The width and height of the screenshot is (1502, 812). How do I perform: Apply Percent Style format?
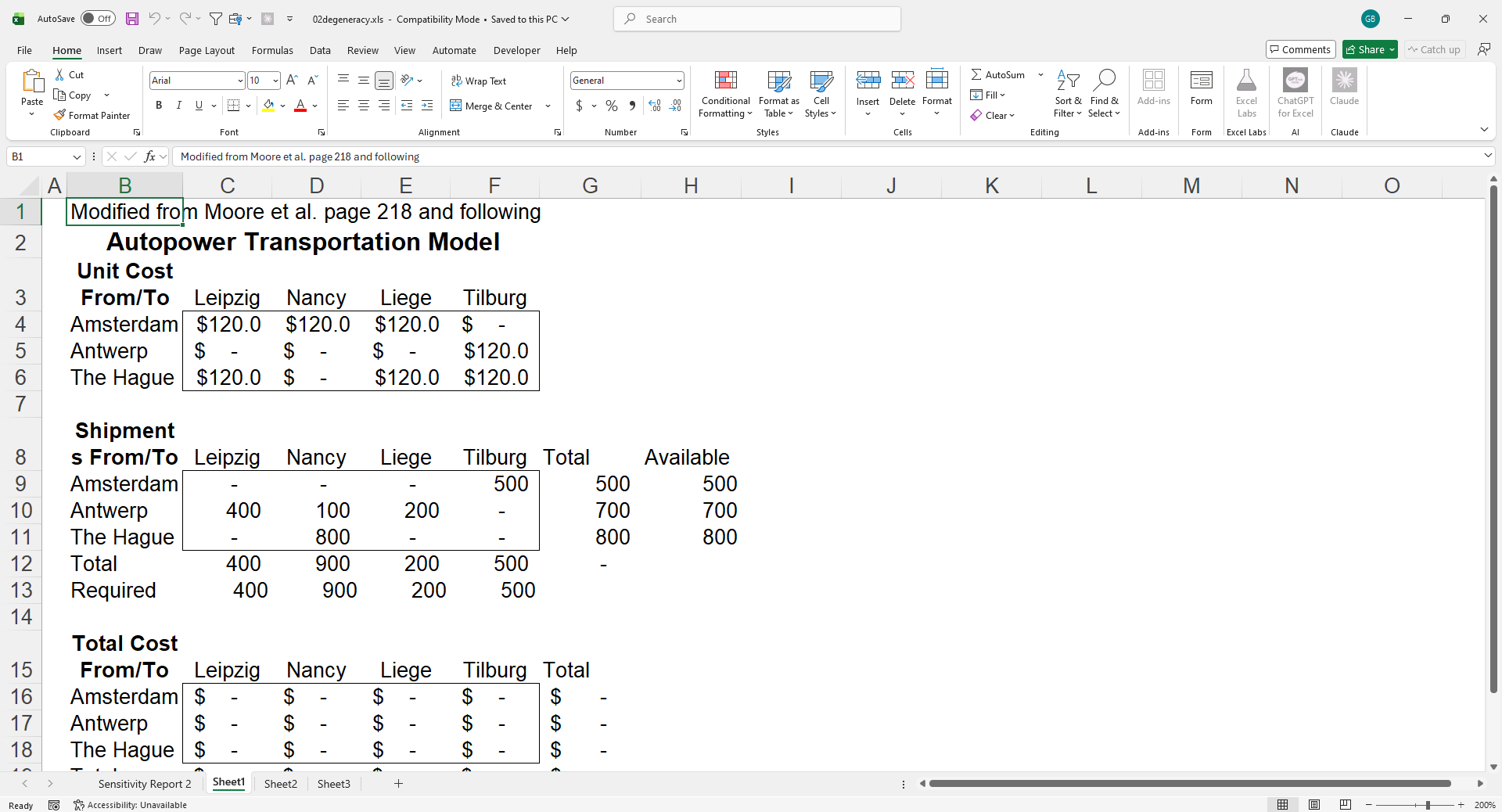click(x=612, y=106)
